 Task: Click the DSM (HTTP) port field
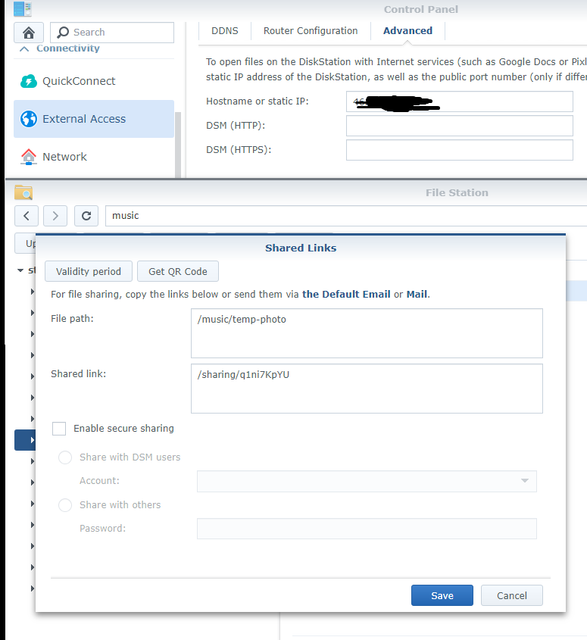pos(460,126)
